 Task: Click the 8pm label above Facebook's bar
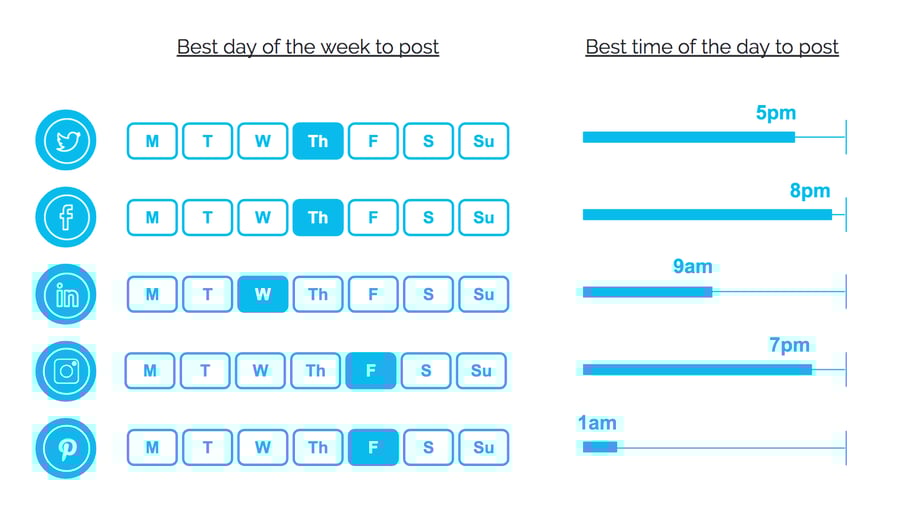click(x=810, y=191)
